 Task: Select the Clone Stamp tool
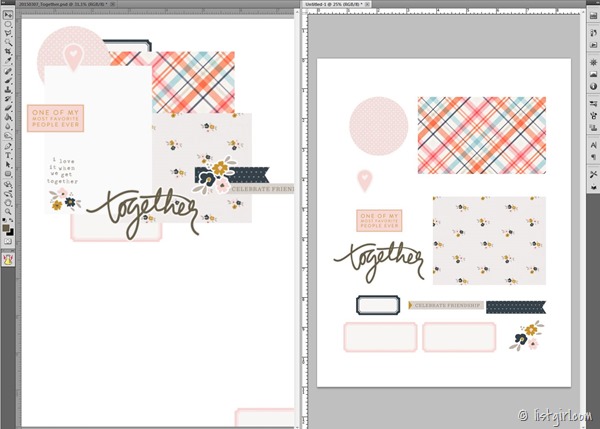coord(8,90)
